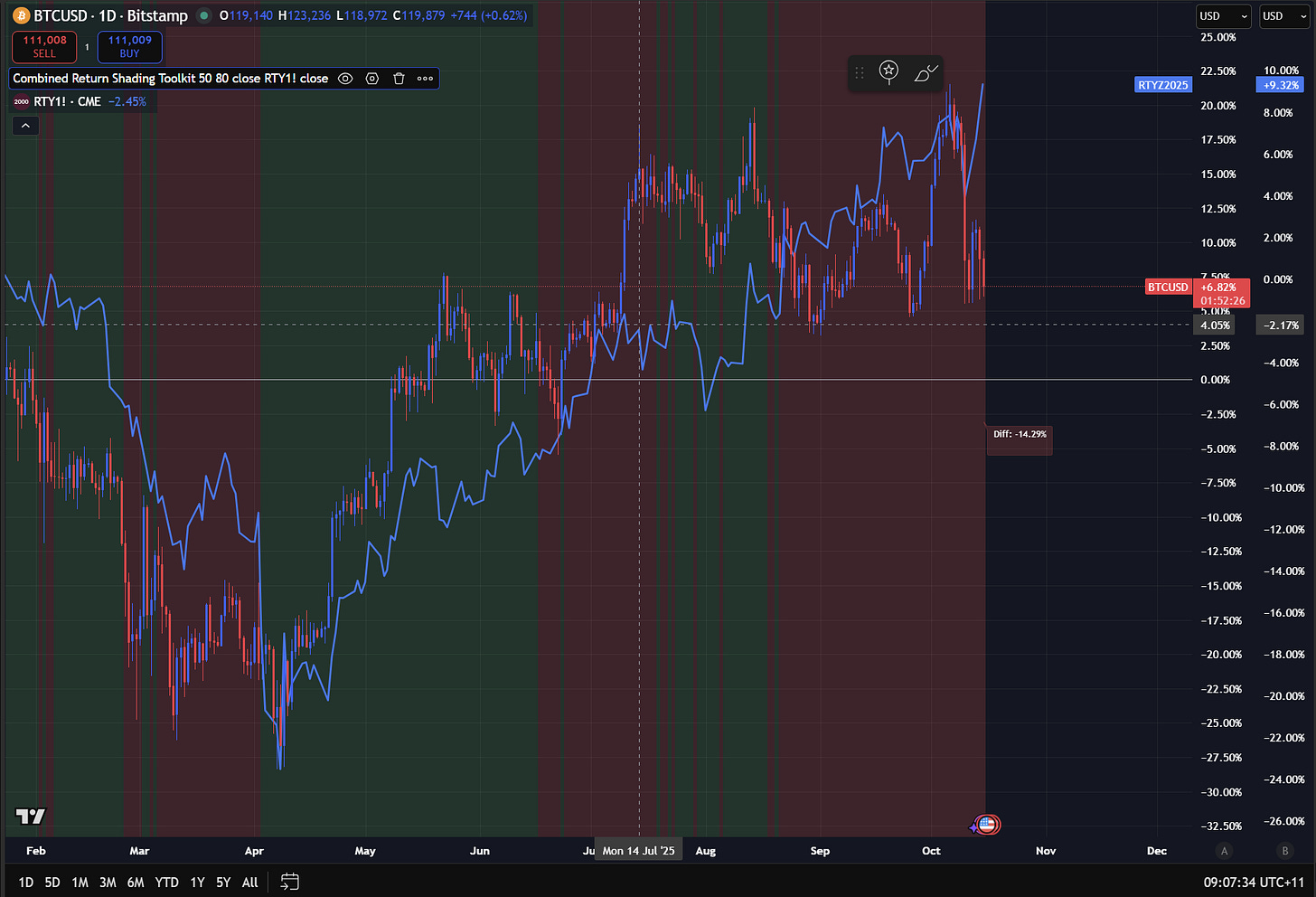
Task: Click the -2.45% RTY1! change value
Action: point(127,102)
